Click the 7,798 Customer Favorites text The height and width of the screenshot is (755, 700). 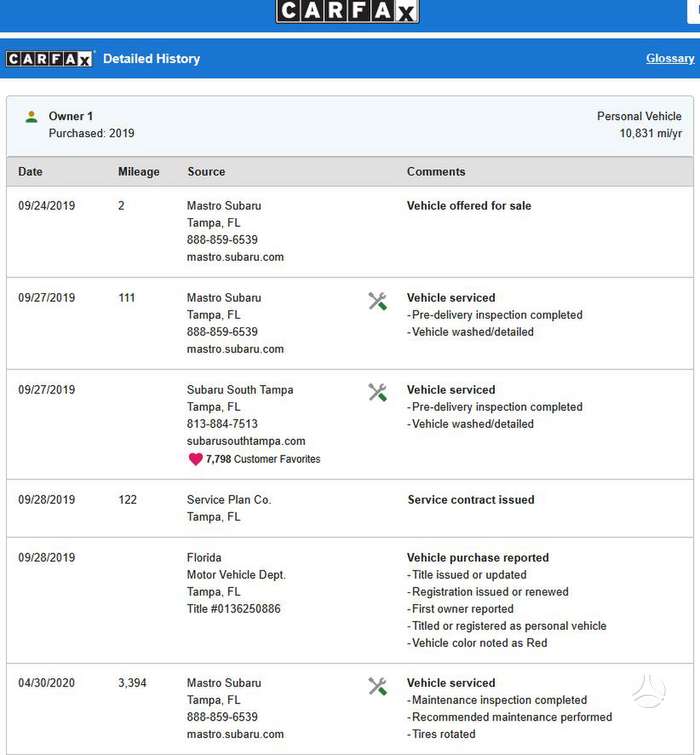(263, 459)
